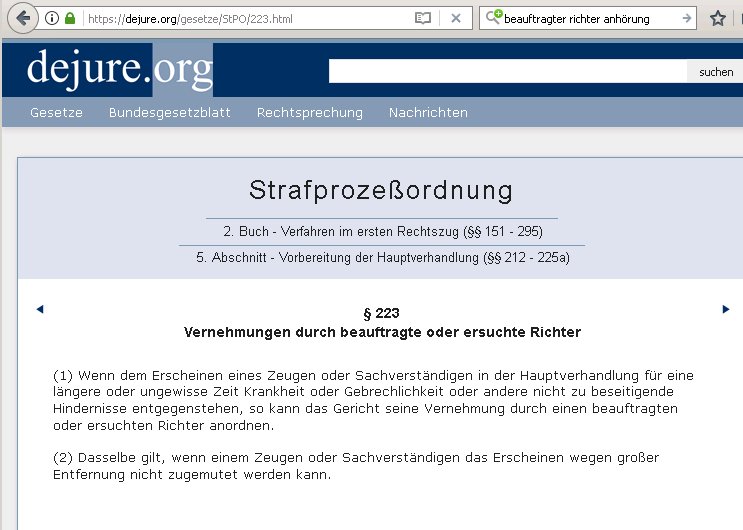Stop page loading with the X button
Screen dimensions: 743x530
(x=456, y=18)
